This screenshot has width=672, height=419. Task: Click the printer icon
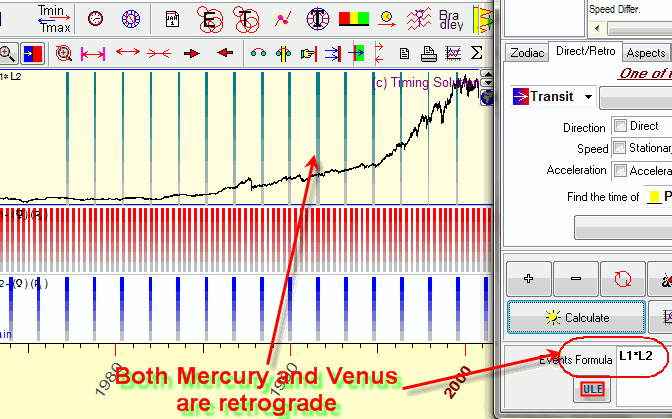point(428,54)
